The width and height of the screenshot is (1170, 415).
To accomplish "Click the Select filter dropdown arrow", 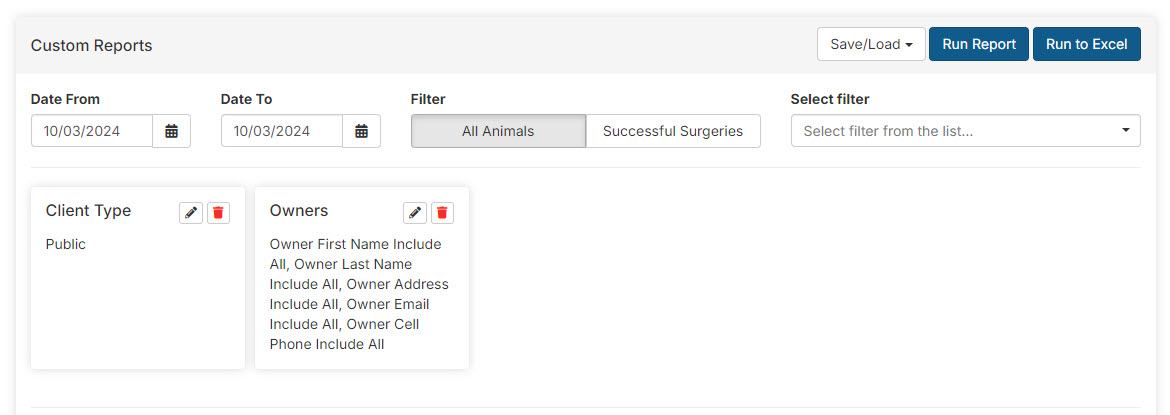I will [1125, 131].
